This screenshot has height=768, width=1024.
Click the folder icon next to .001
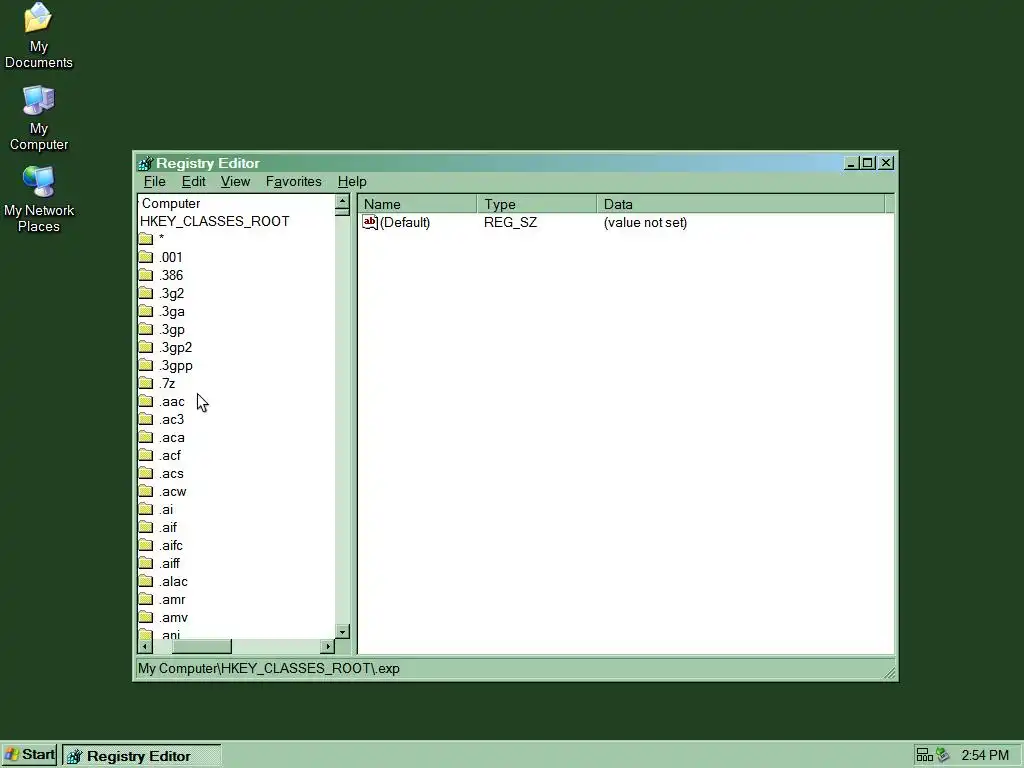tap(146, 257)
